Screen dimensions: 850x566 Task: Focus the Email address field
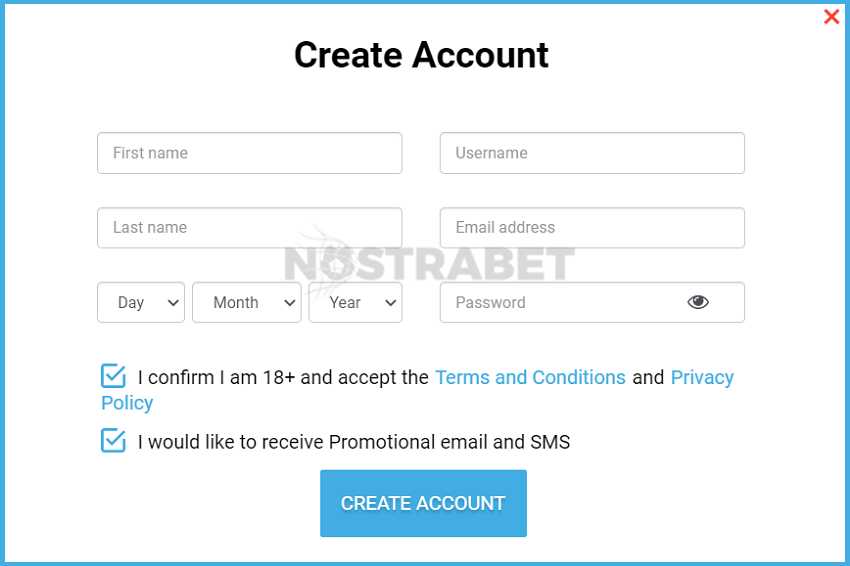[x=593, y=228]
